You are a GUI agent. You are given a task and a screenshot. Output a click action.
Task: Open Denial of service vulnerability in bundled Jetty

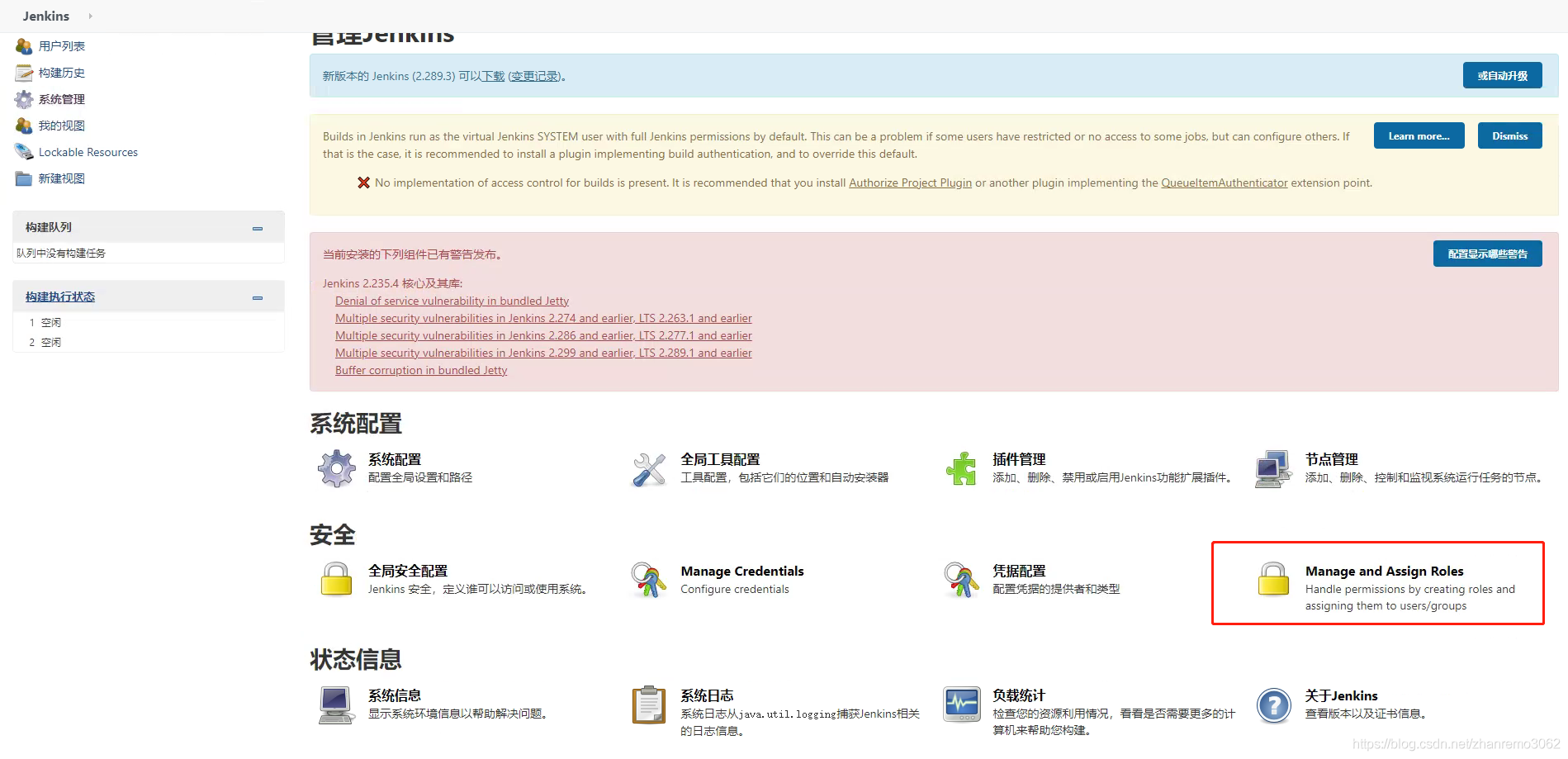(x=452, y=301)
